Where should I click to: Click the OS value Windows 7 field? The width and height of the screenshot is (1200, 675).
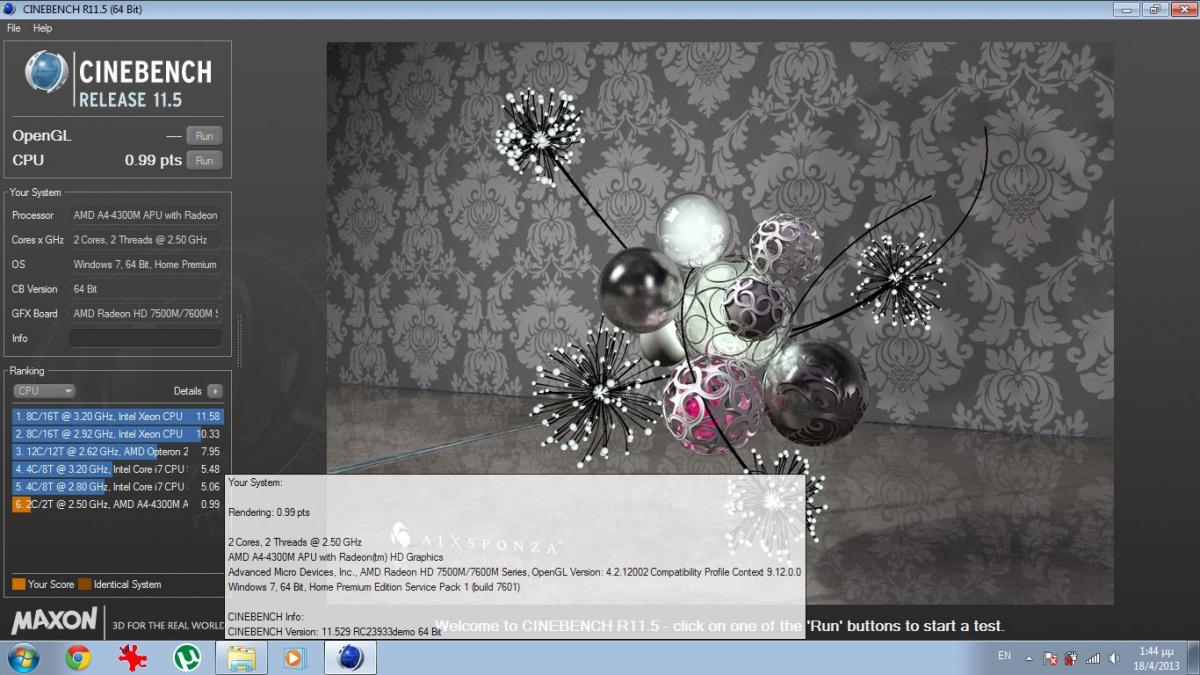pyautogui.click(x=146, y=265)
